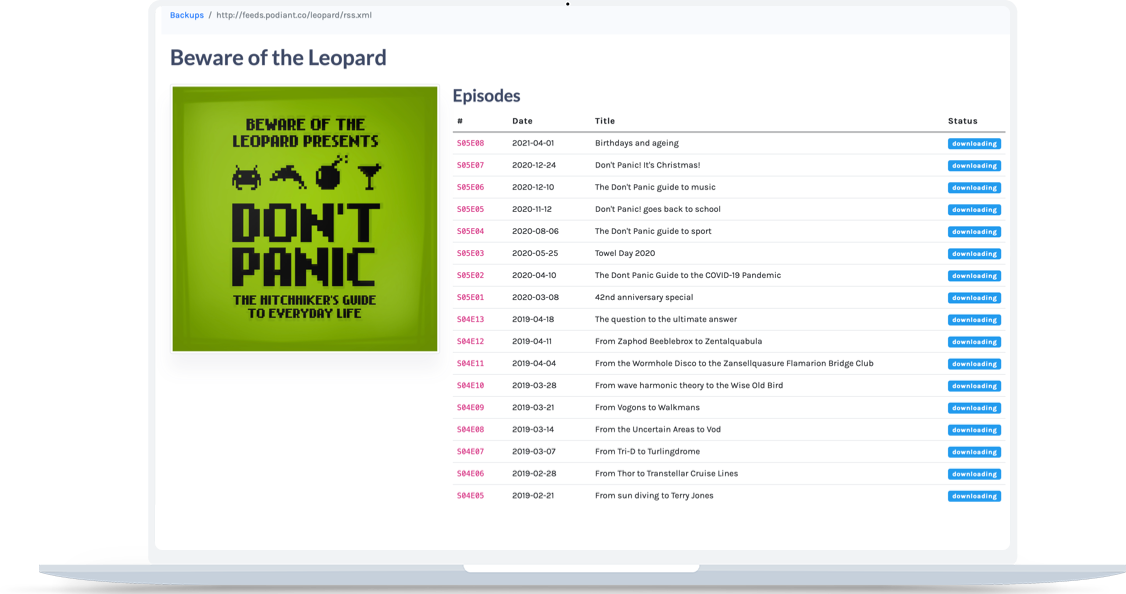Click the Don't Panic podcast cover artwork
The width and height of the screenshot is (1126, 594).
[x=304, y=218]
